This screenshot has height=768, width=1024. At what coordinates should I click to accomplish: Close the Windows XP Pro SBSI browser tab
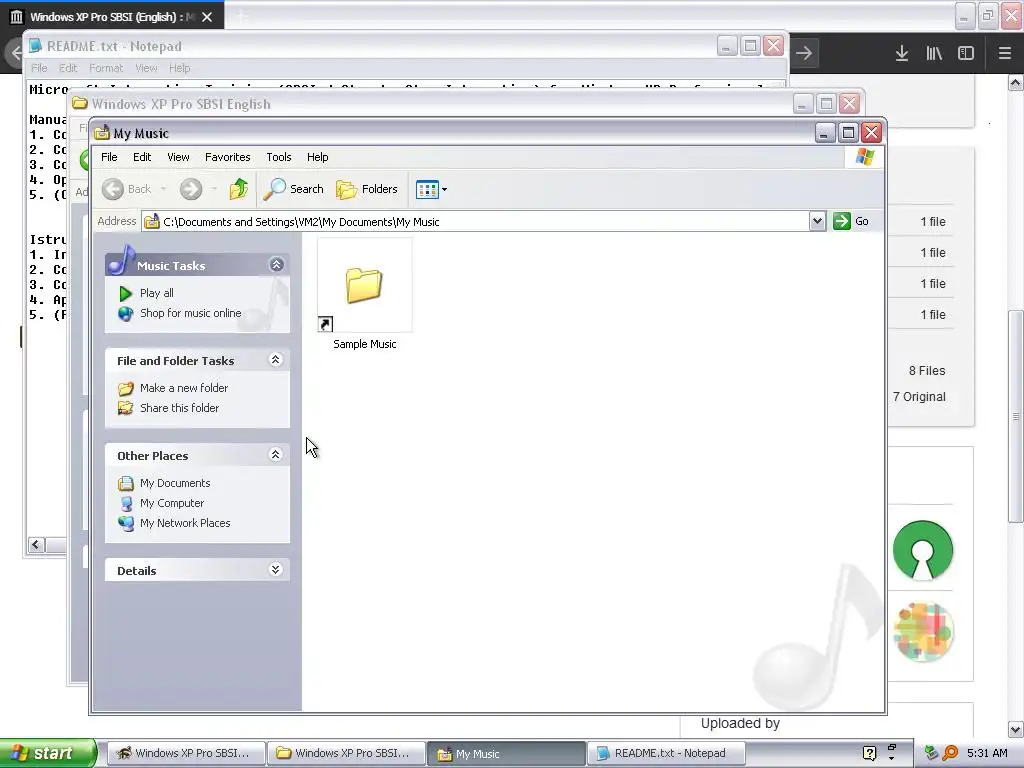click(x=207, y=17)
